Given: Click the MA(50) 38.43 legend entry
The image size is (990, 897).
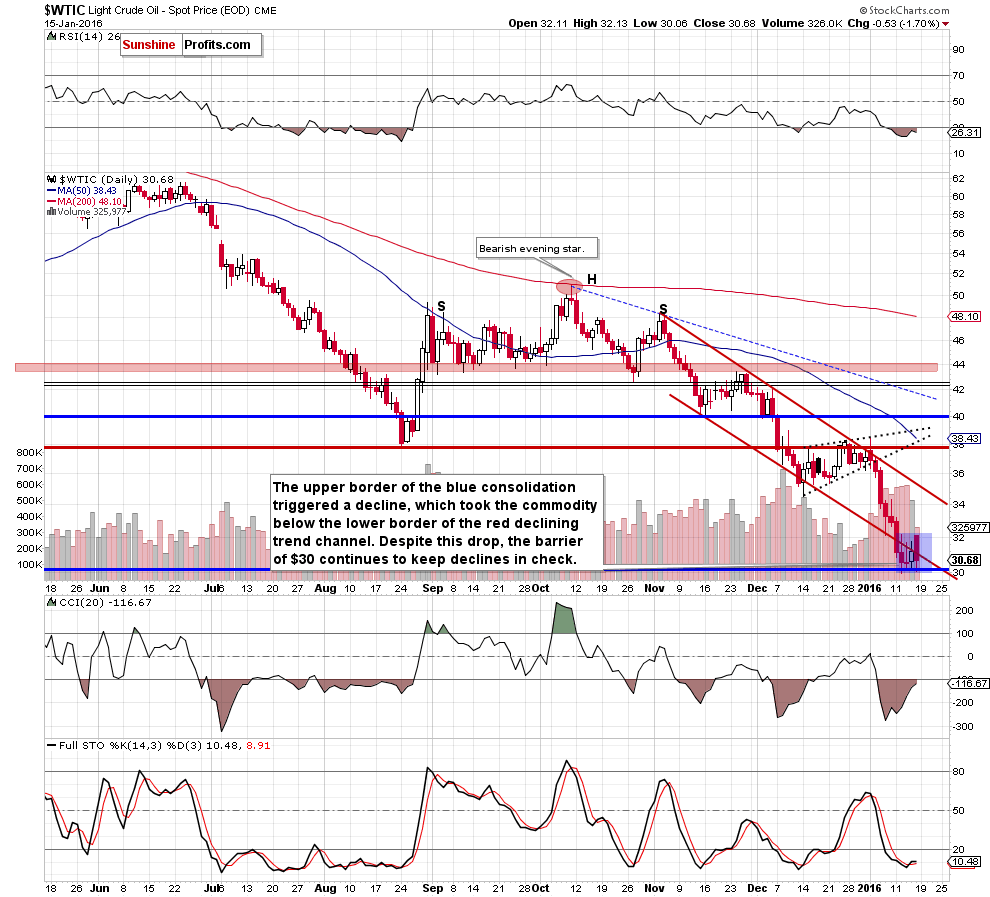Looking at the screenshot, I should point(87,191).
